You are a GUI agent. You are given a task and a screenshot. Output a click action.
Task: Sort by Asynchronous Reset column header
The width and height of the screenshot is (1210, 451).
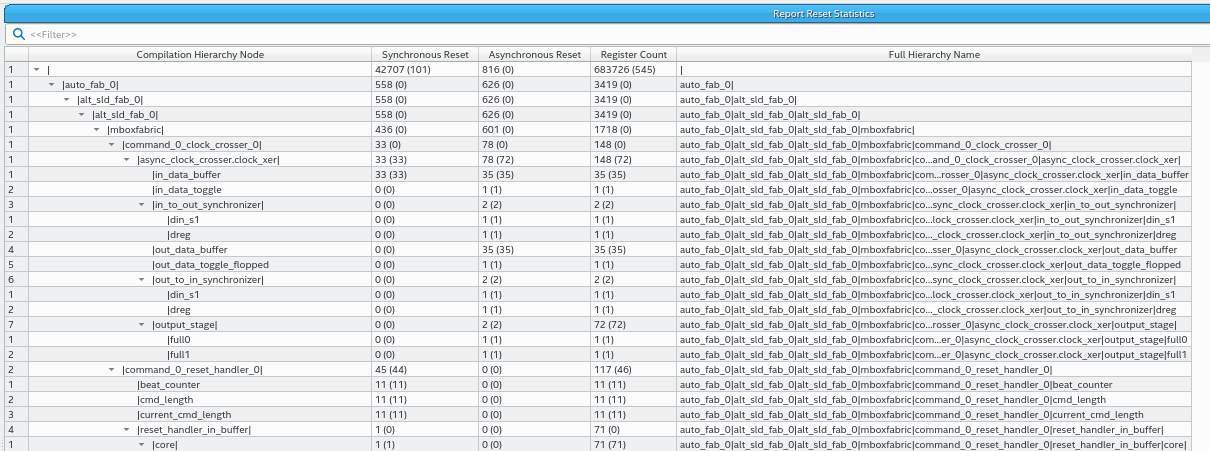pyautogui.click(x=533, y=55)
